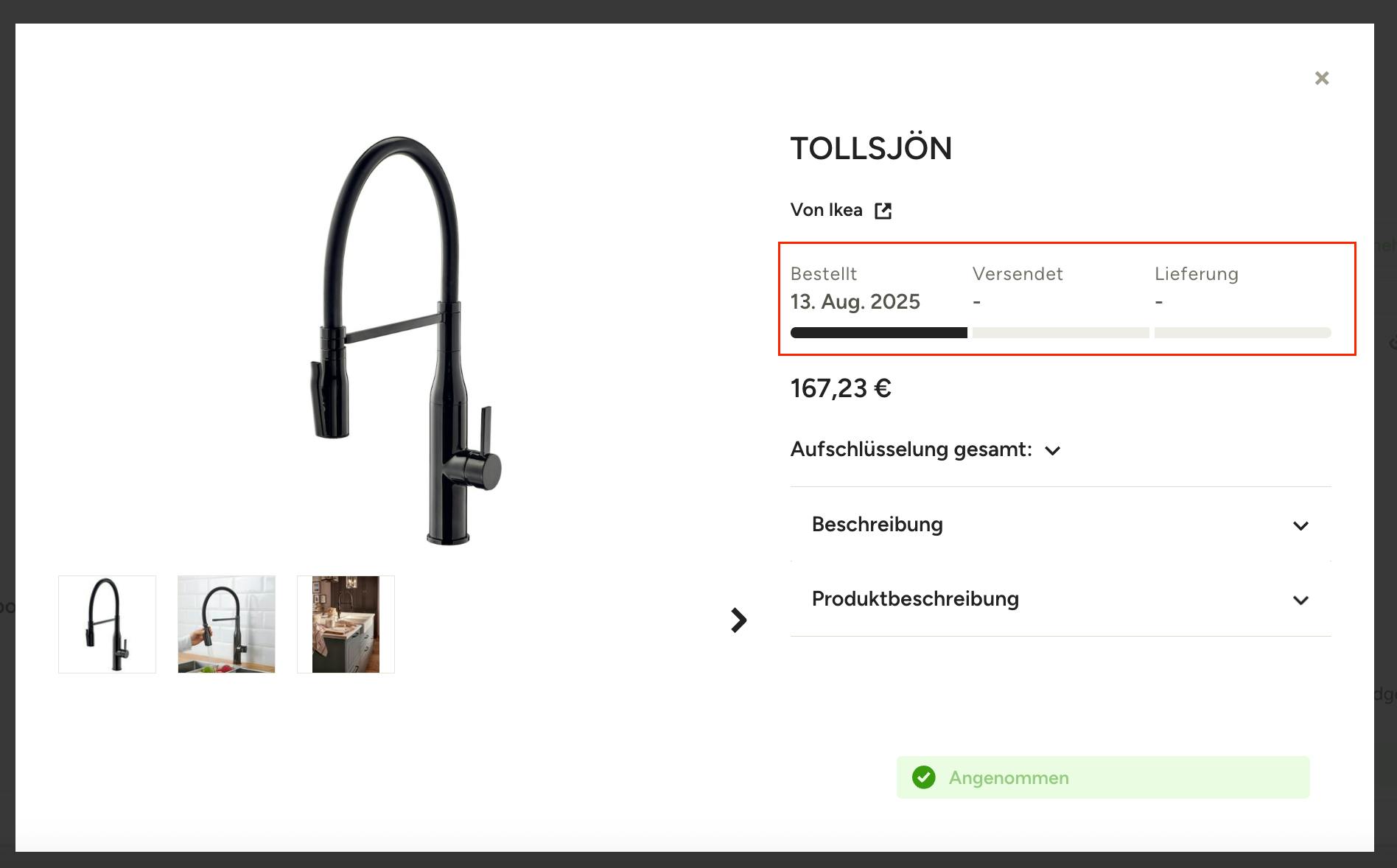
Task: Click the Produktbeschreibung heading text
Action: (x=915, y=599)
